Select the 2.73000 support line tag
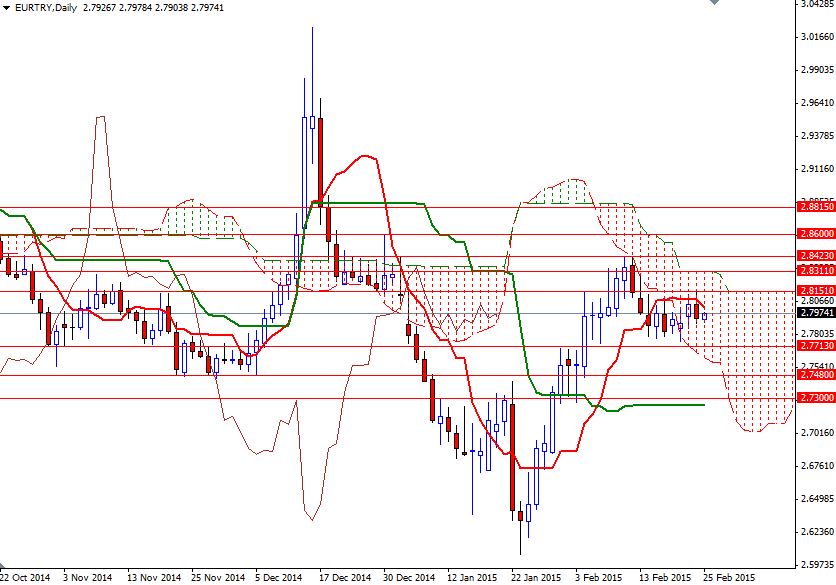The height and width of the screenshot is (585, 836). (813, 397)
